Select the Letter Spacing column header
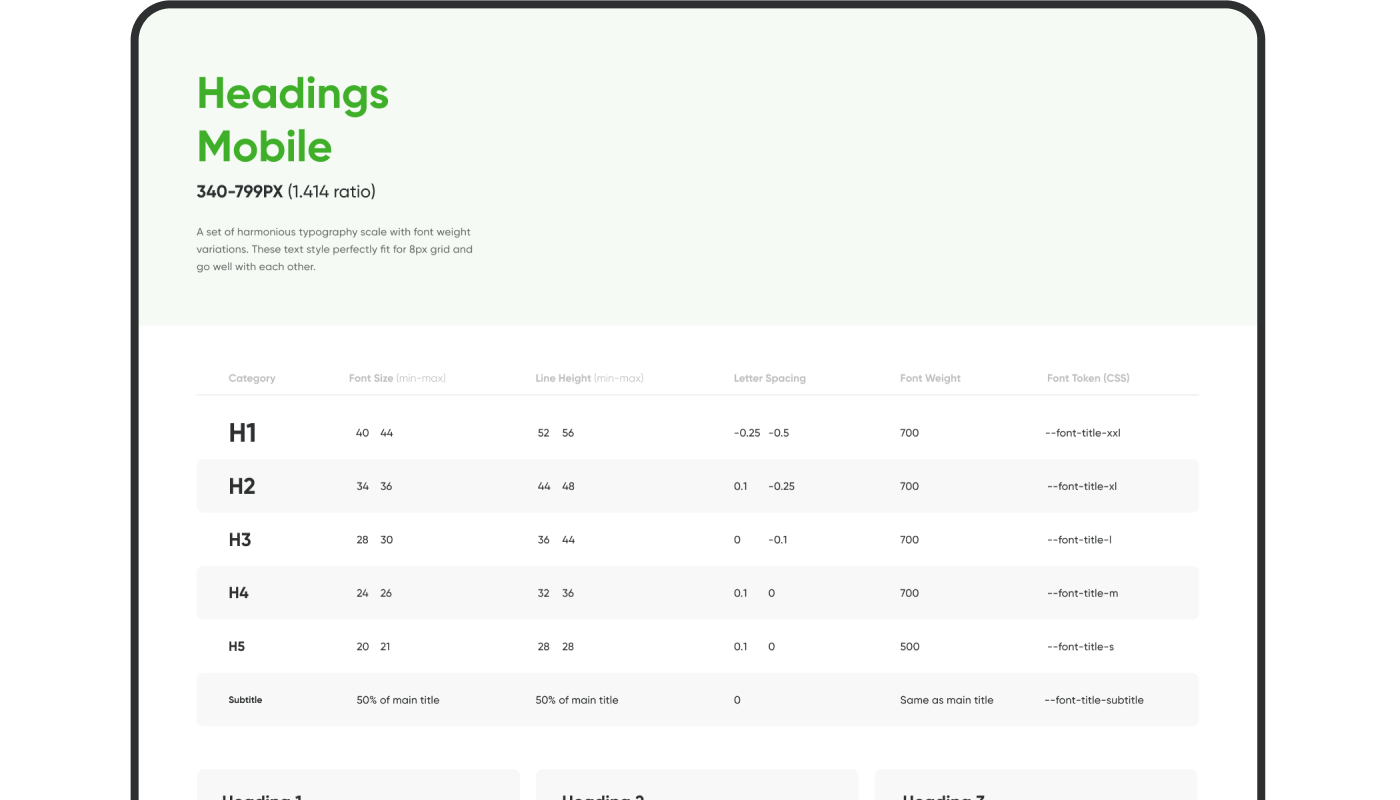 pyautogui.click(x=769, y=378)
